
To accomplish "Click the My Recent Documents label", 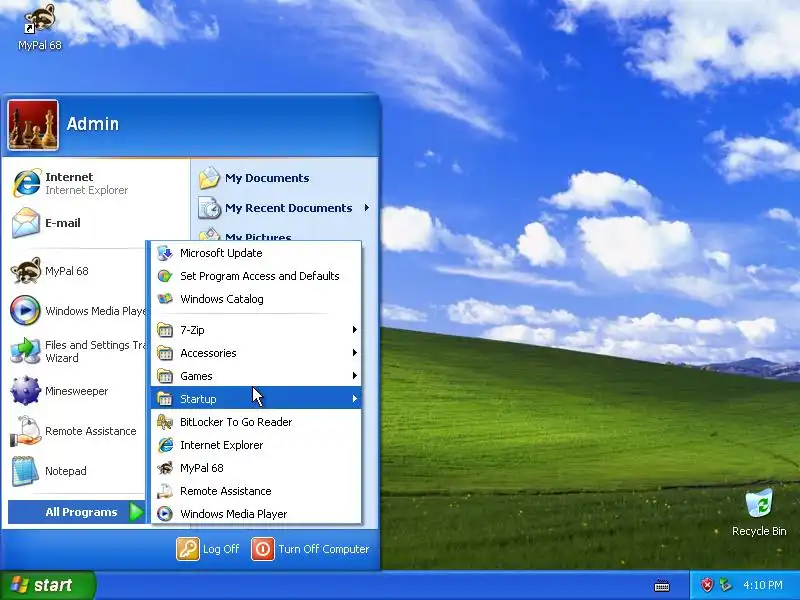I will [288, 208].
